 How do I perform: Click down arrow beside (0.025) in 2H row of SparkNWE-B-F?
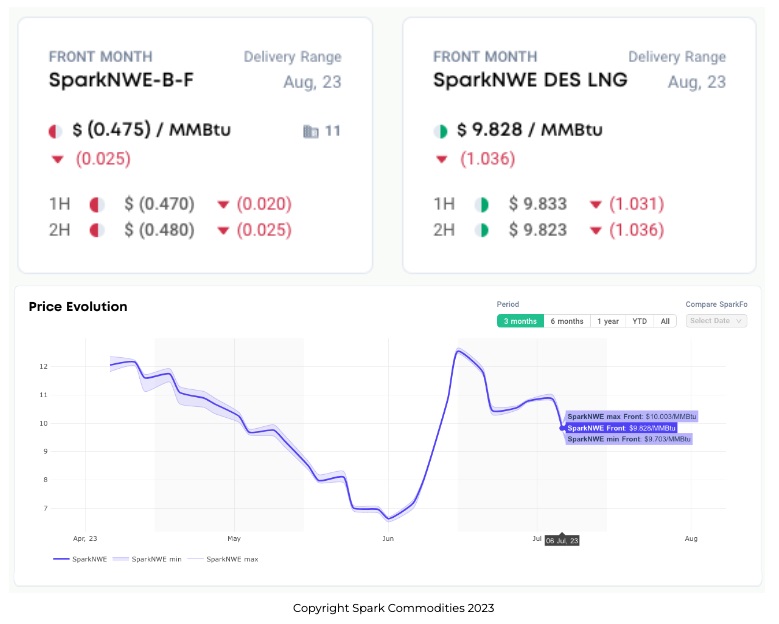[x=224, y=231]
